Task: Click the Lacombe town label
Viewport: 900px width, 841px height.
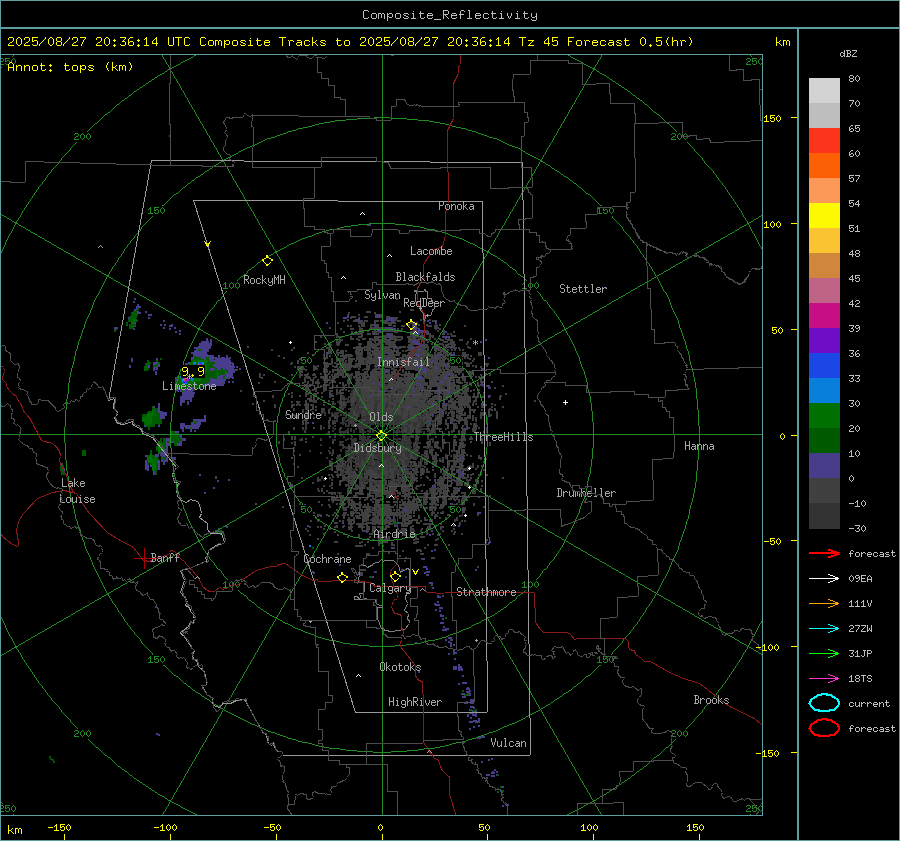Action: pos(431,251)
